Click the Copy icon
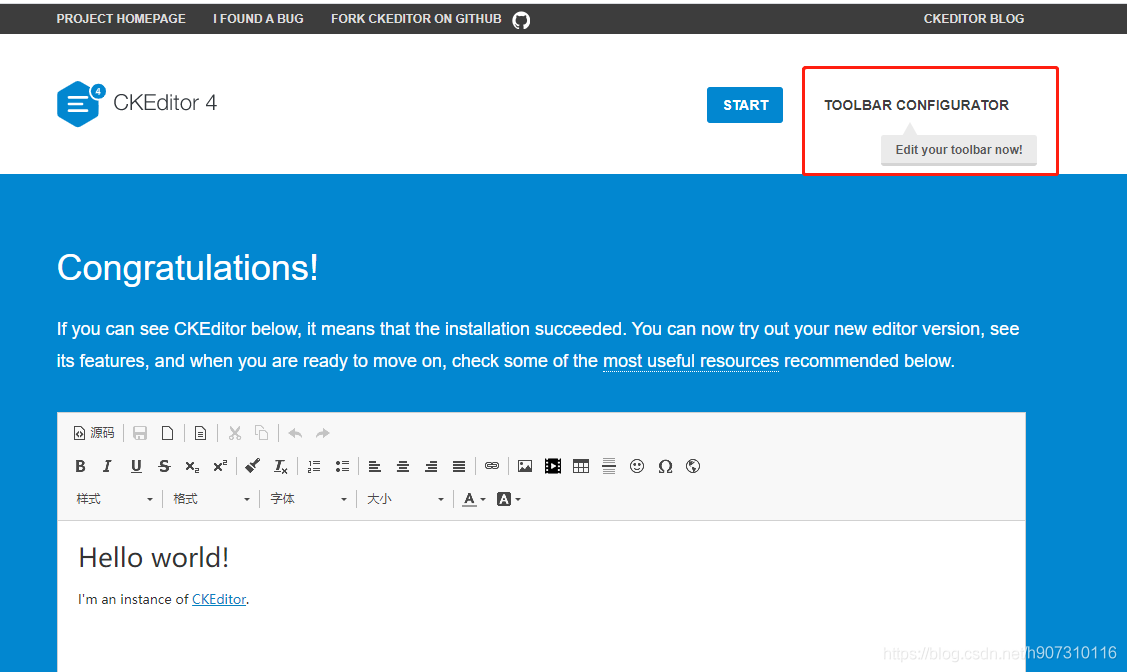The image size is (1127, 672). click(x=262, y=433)
